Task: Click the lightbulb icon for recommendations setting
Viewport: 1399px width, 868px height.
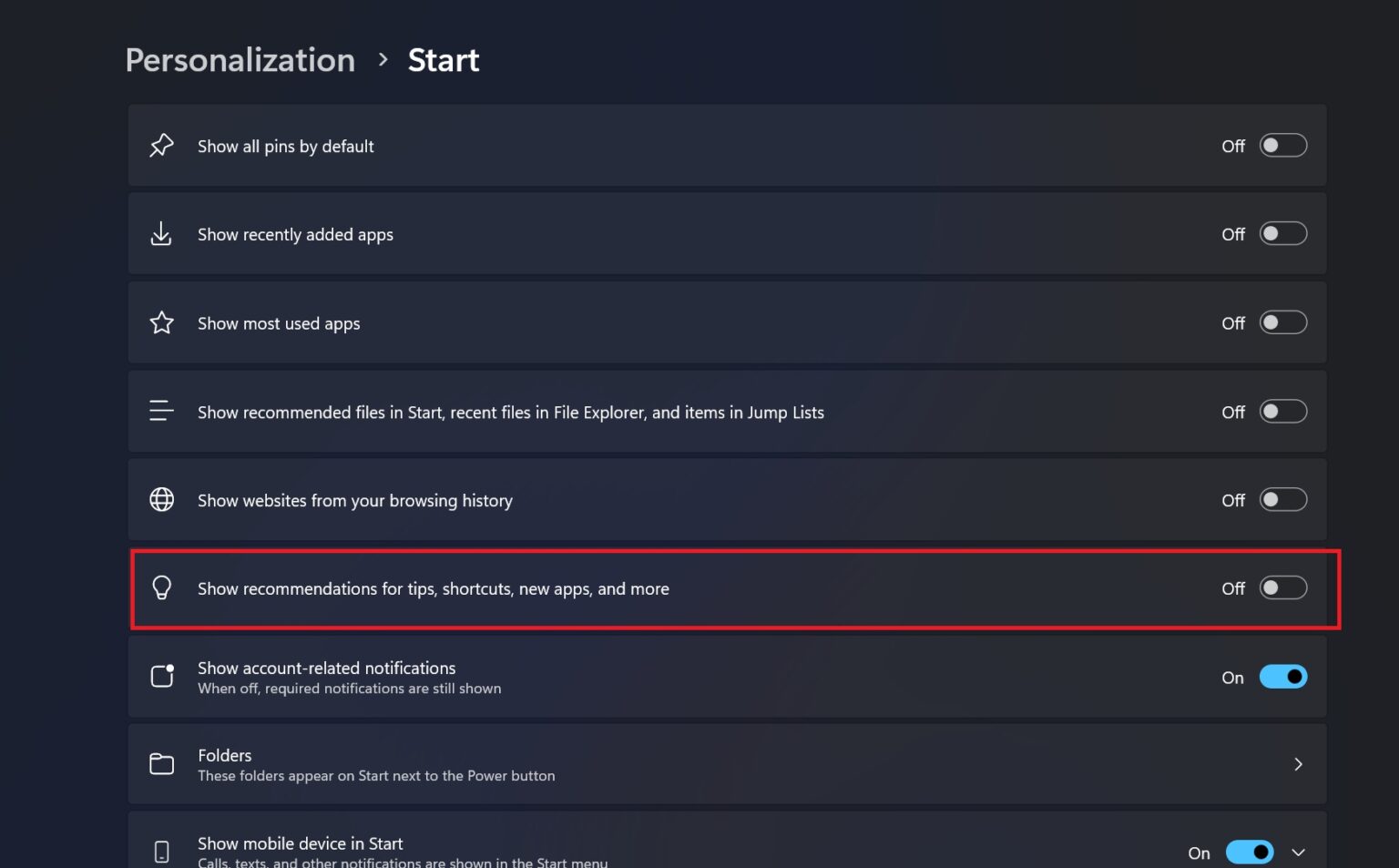Action: [161, 588]
